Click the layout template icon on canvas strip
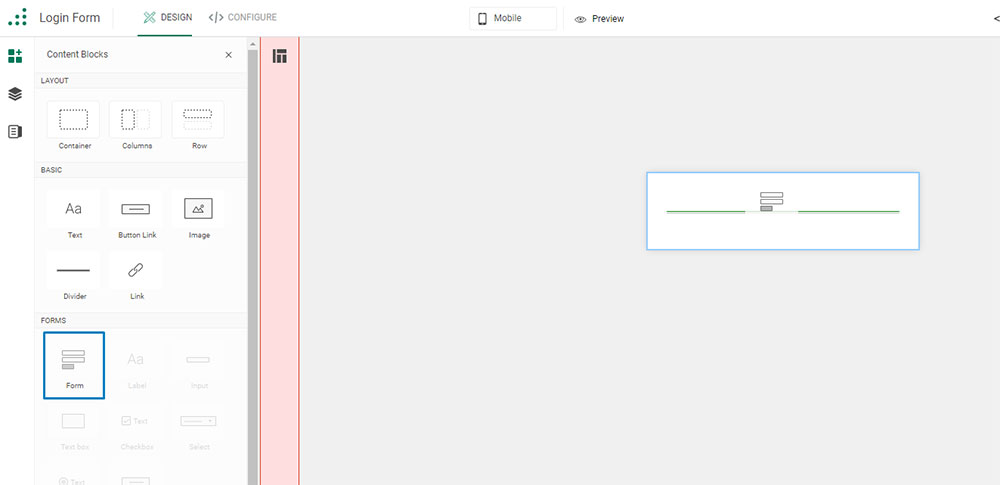The image size is (1000, 485). click(279, 56)
